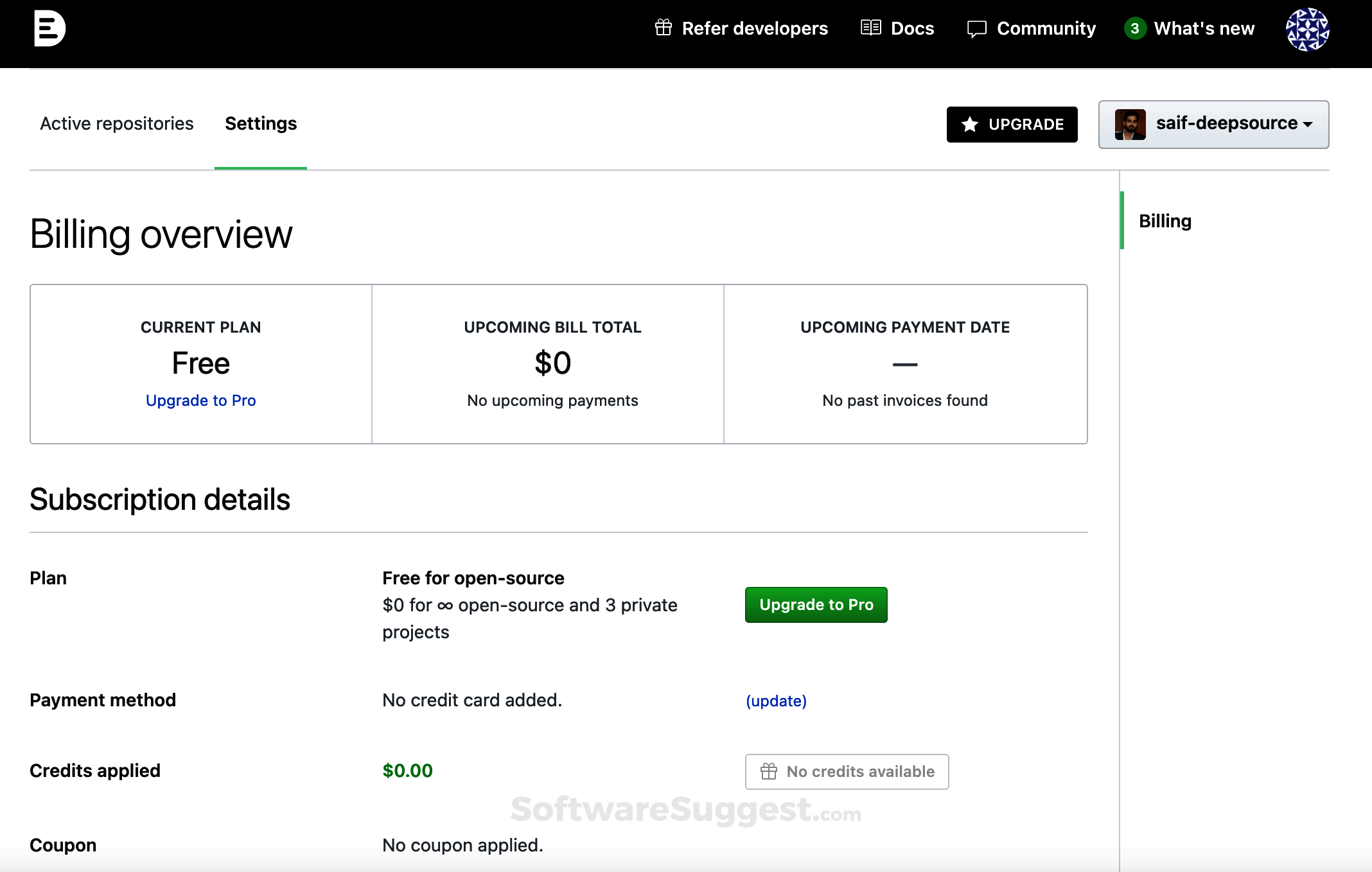Image resolution: width=1372 pixels, height=872 pixels.
Task: Open the Upgrade to Pro link under Free
Action: pos(200,400)
